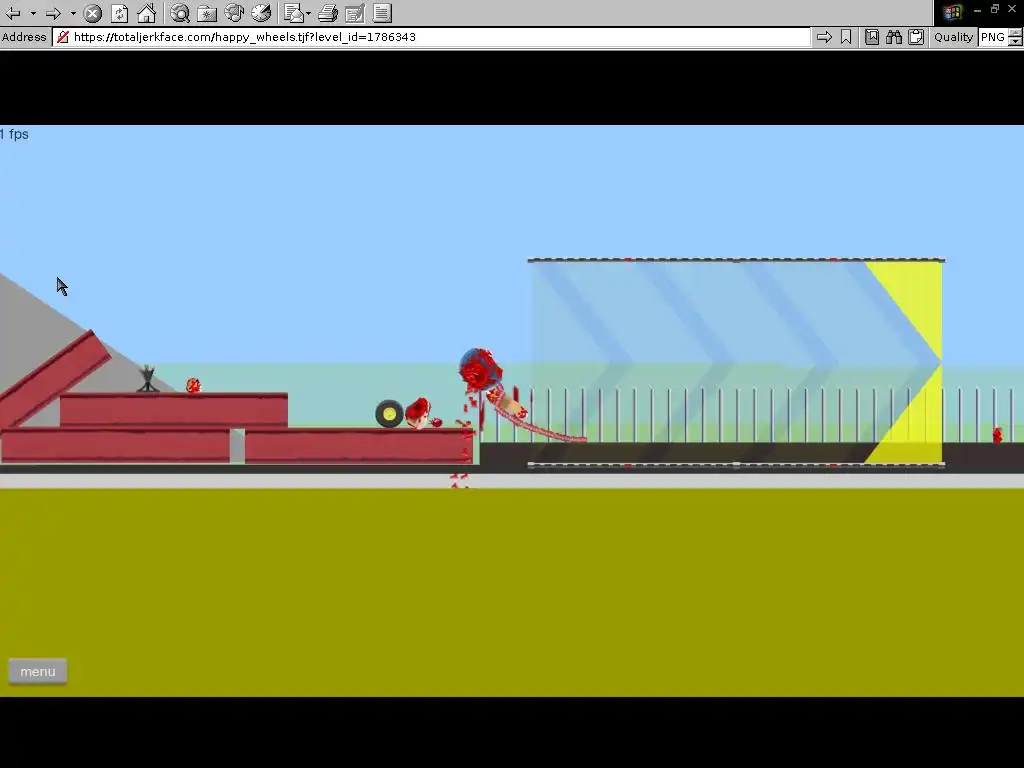Restore the window size button

tap(995, 9)
